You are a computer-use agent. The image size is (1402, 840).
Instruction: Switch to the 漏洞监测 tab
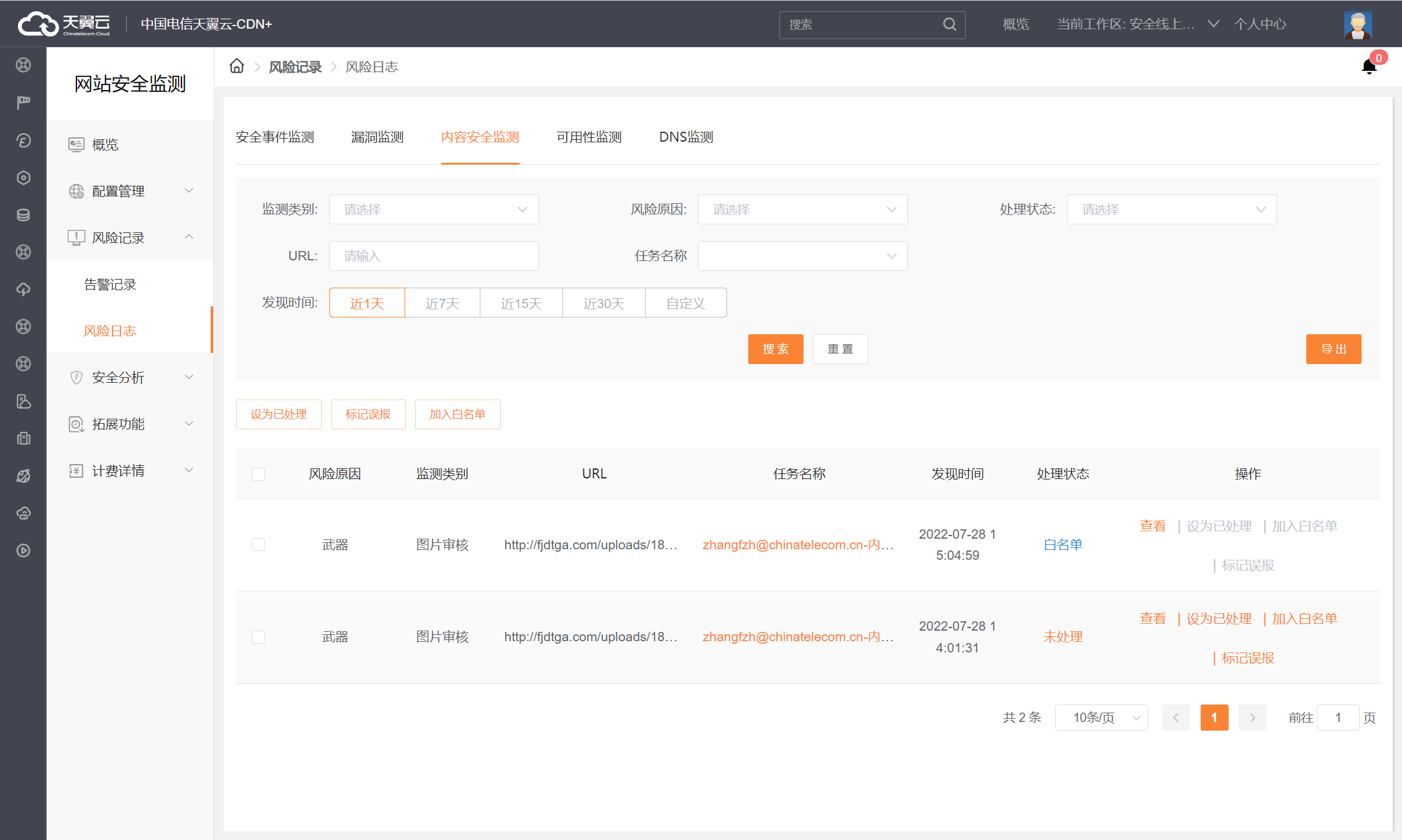coord(377,137)
